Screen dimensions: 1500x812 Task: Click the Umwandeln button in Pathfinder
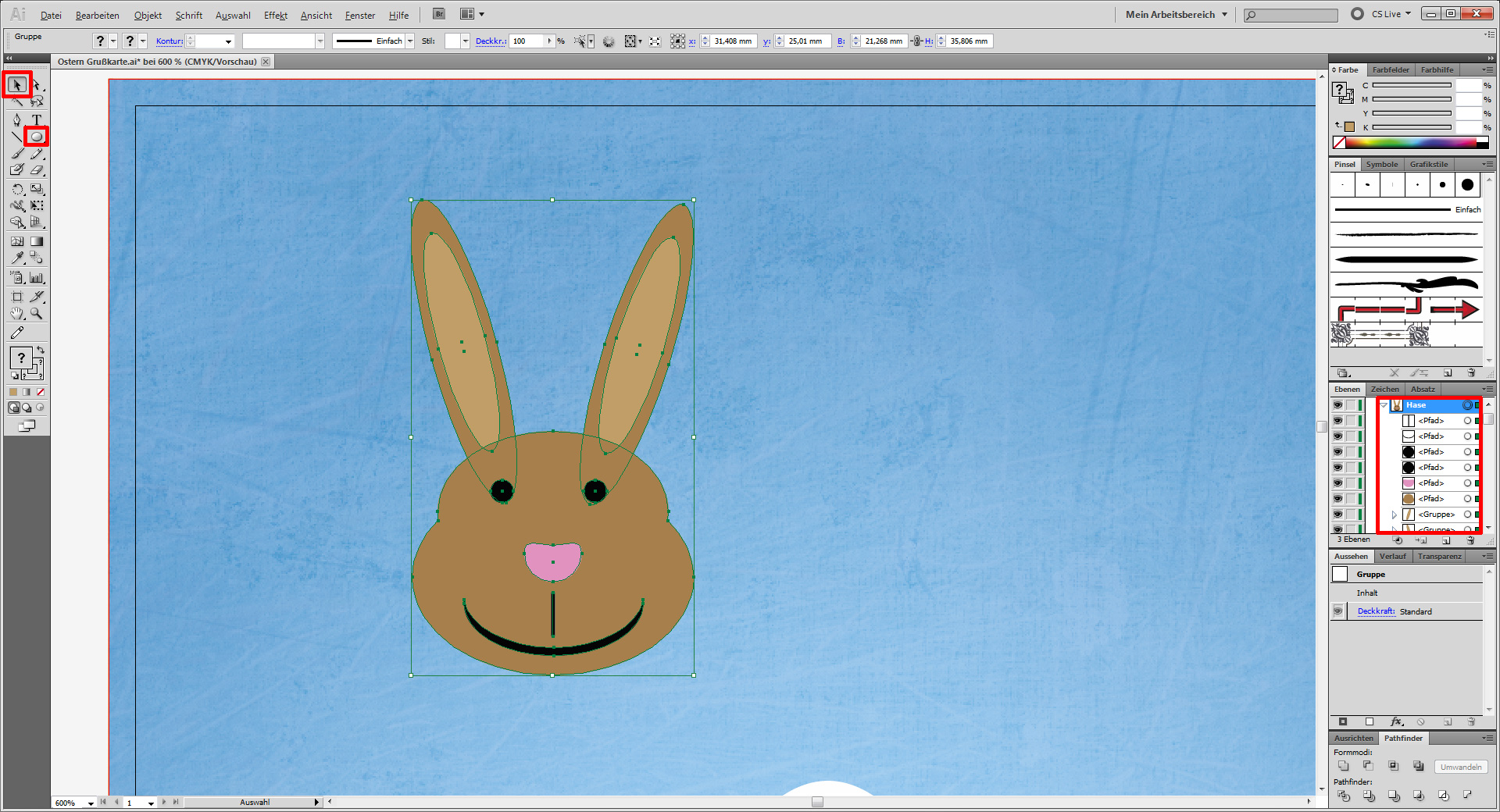click(1460, 767)
